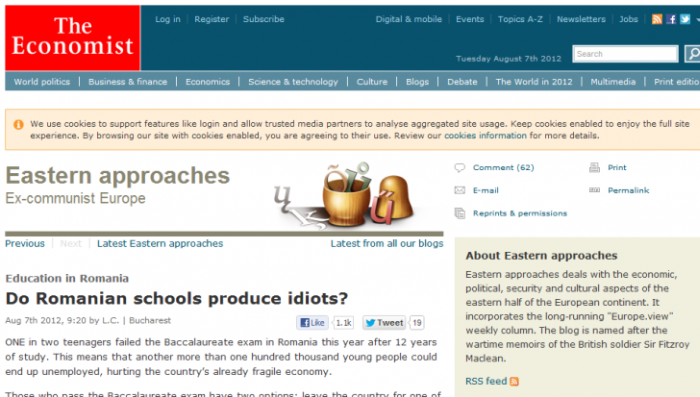Open Topics A-Z link
The image size is (700, 397).
pyautogui.click(x=520, y=19)
